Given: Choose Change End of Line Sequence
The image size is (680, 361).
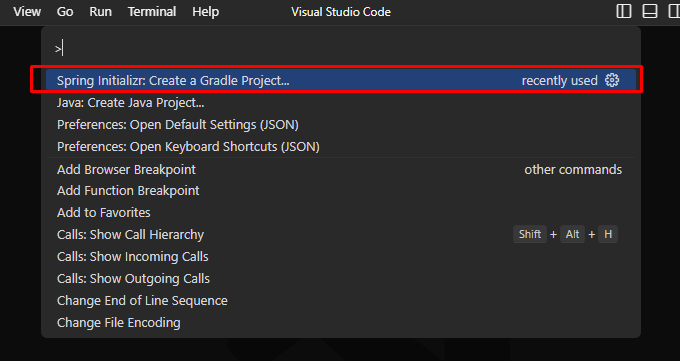Looking at the screenshot, I should tap(341, 301).
